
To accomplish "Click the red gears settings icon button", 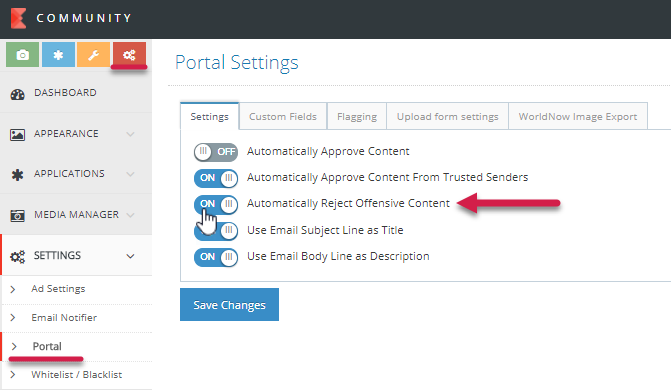I will [129, 55].
